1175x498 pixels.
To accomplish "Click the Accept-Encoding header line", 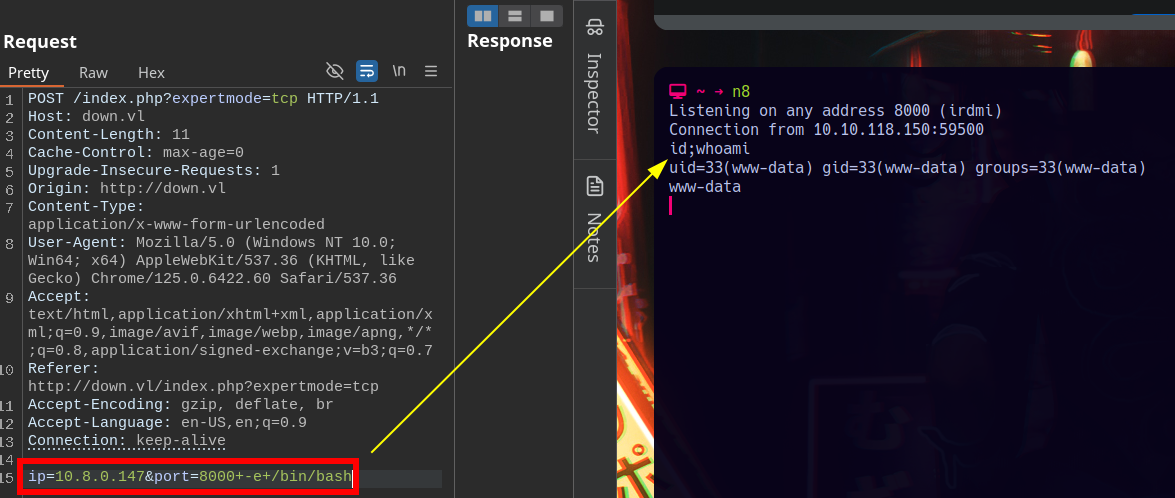I will (181, 404).
